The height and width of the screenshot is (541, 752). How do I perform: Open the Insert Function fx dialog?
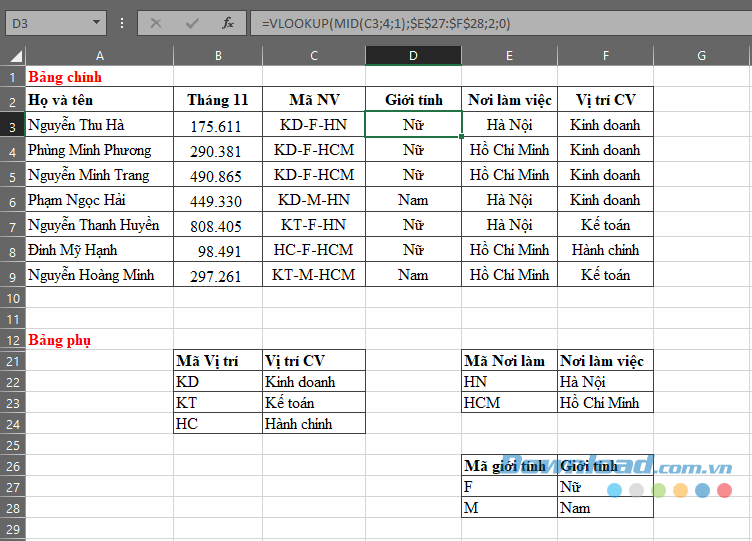click(228, 23)
